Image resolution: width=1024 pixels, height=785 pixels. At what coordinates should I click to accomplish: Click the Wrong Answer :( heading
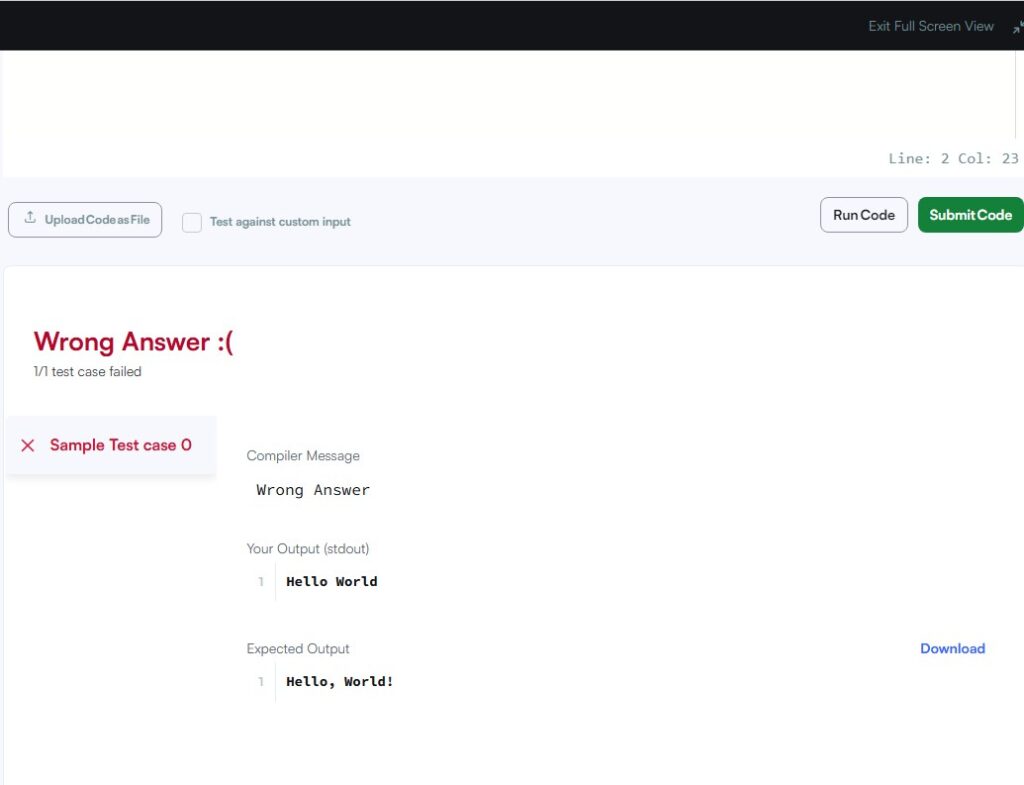(x=133, y=341)
